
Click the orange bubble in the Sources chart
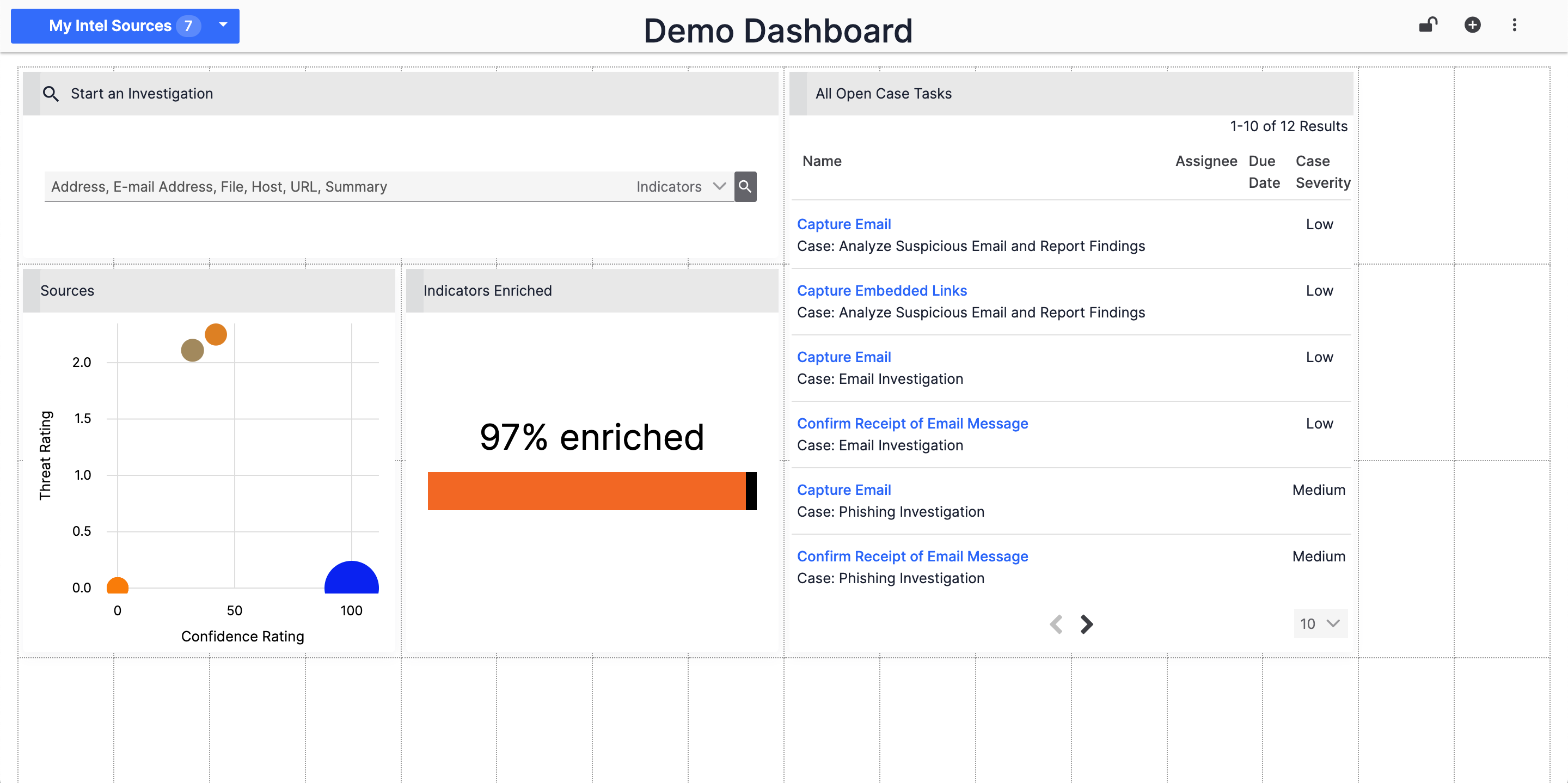click(216, 334)
